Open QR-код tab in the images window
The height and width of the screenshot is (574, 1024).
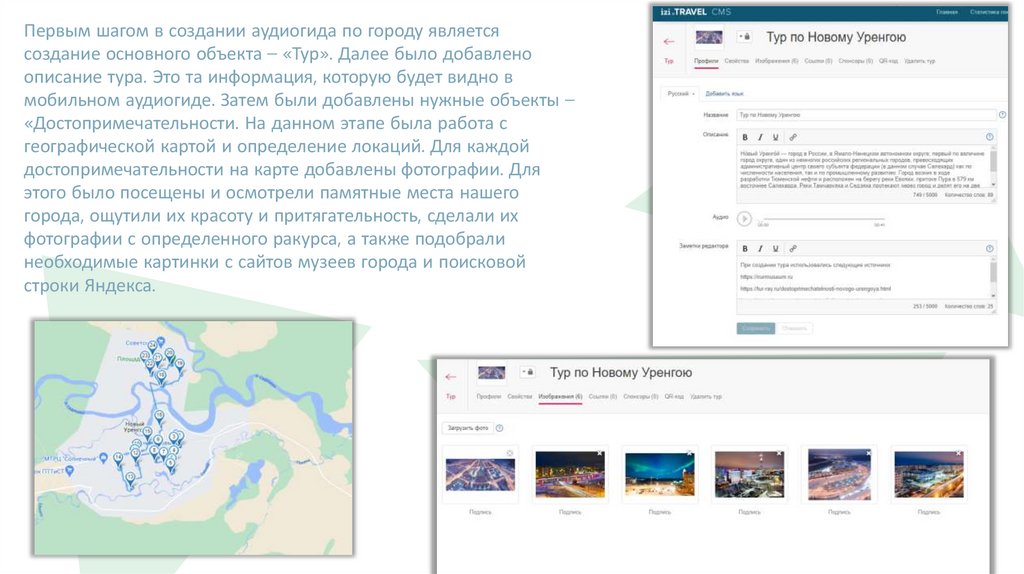(x=674, y=396)
